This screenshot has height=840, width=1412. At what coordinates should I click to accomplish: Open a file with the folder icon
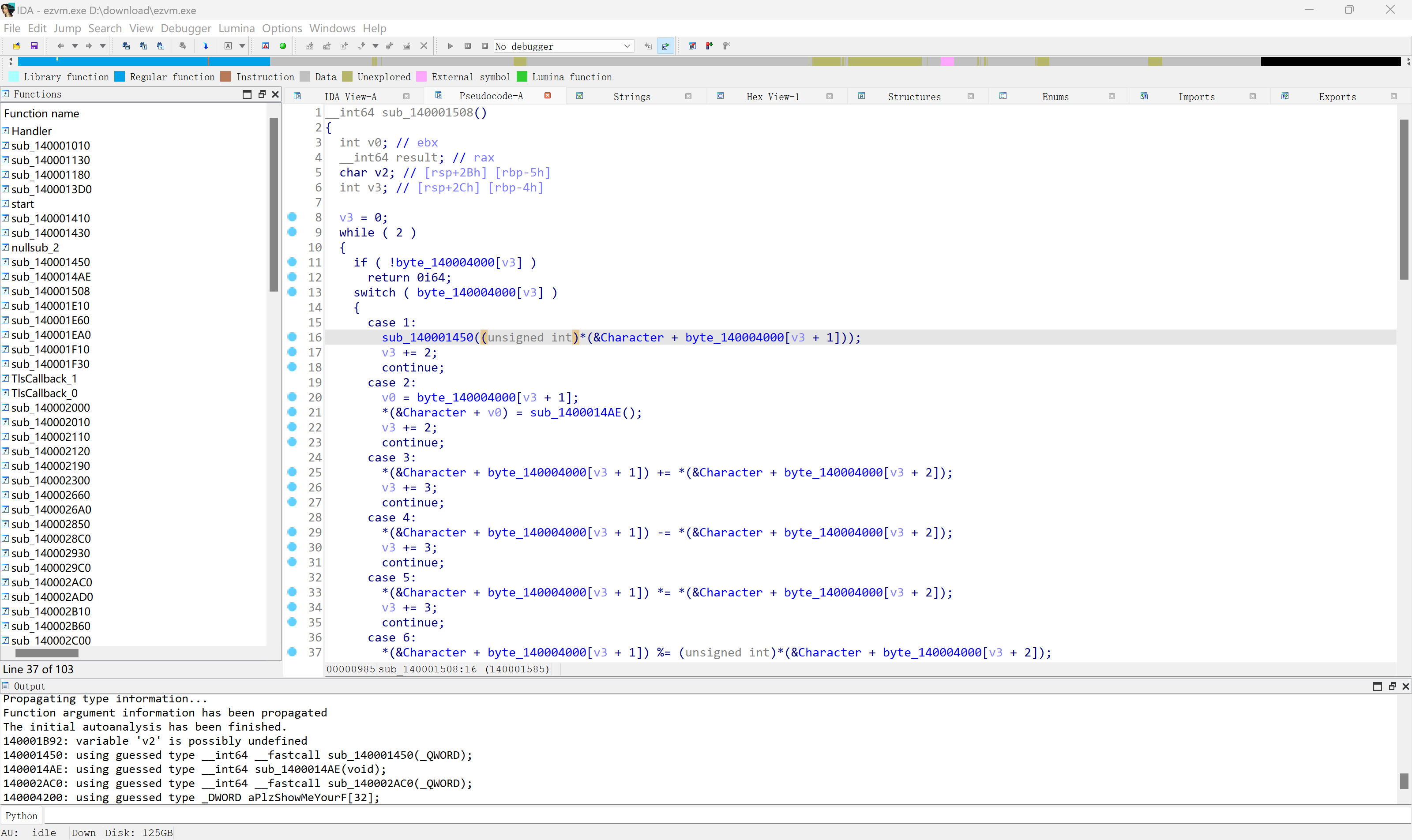[x=16, y=46]
